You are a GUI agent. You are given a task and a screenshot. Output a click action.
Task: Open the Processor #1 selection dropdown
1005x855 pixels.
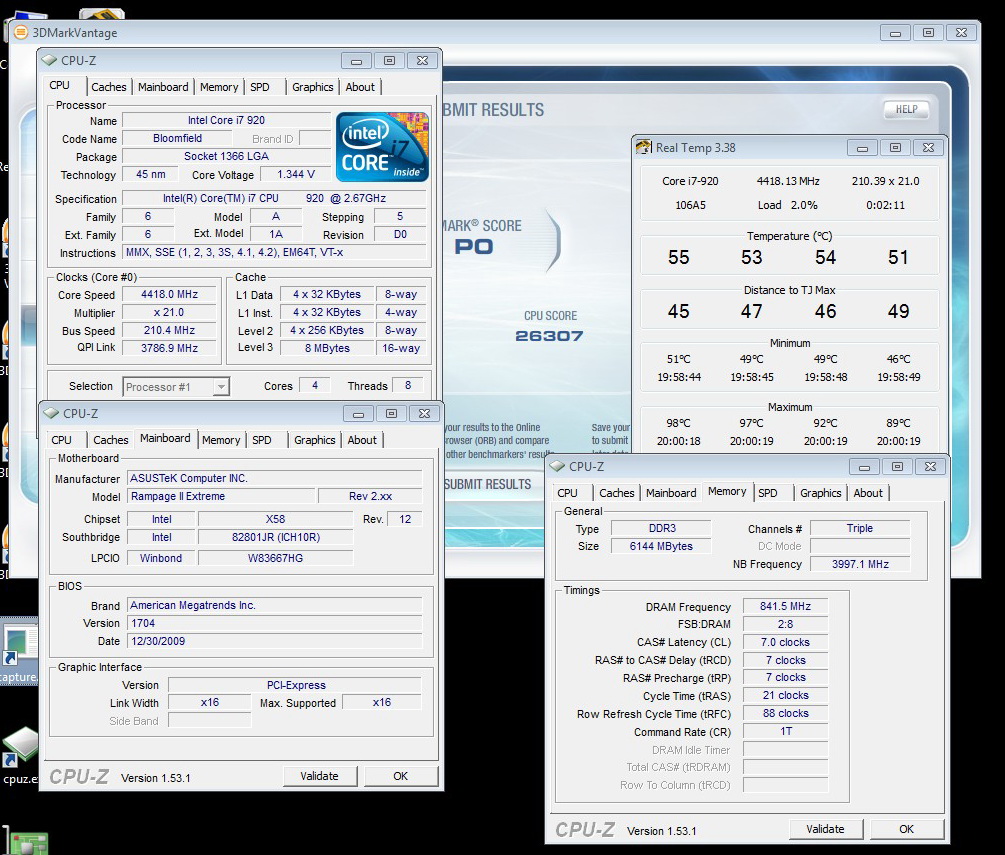coord(176,386)
